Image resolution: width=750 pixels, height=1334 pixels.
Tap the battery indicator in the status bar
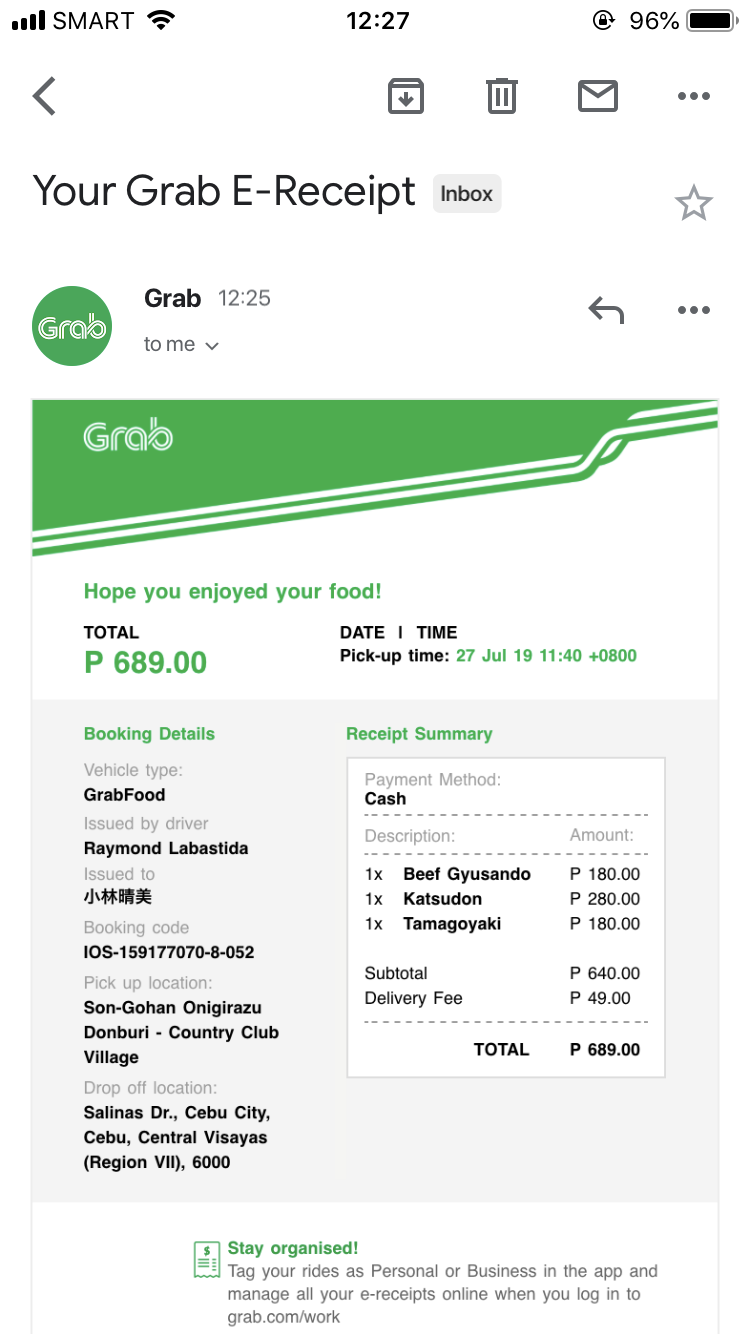tap(711, 21)
